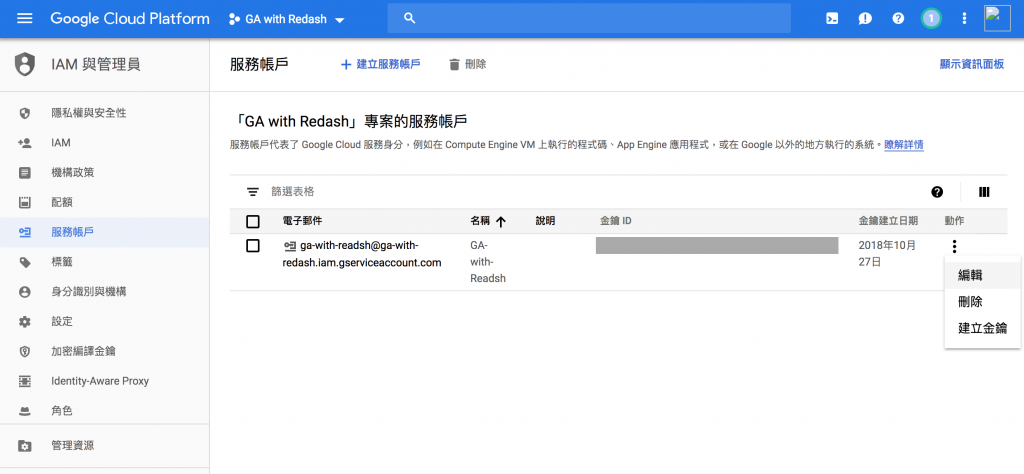Click the 設定 gear icon

click(x=25, y=322)
